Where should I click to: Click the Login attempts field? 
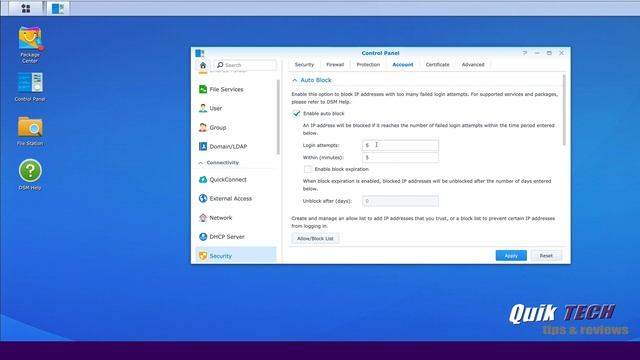coord(400,145)
